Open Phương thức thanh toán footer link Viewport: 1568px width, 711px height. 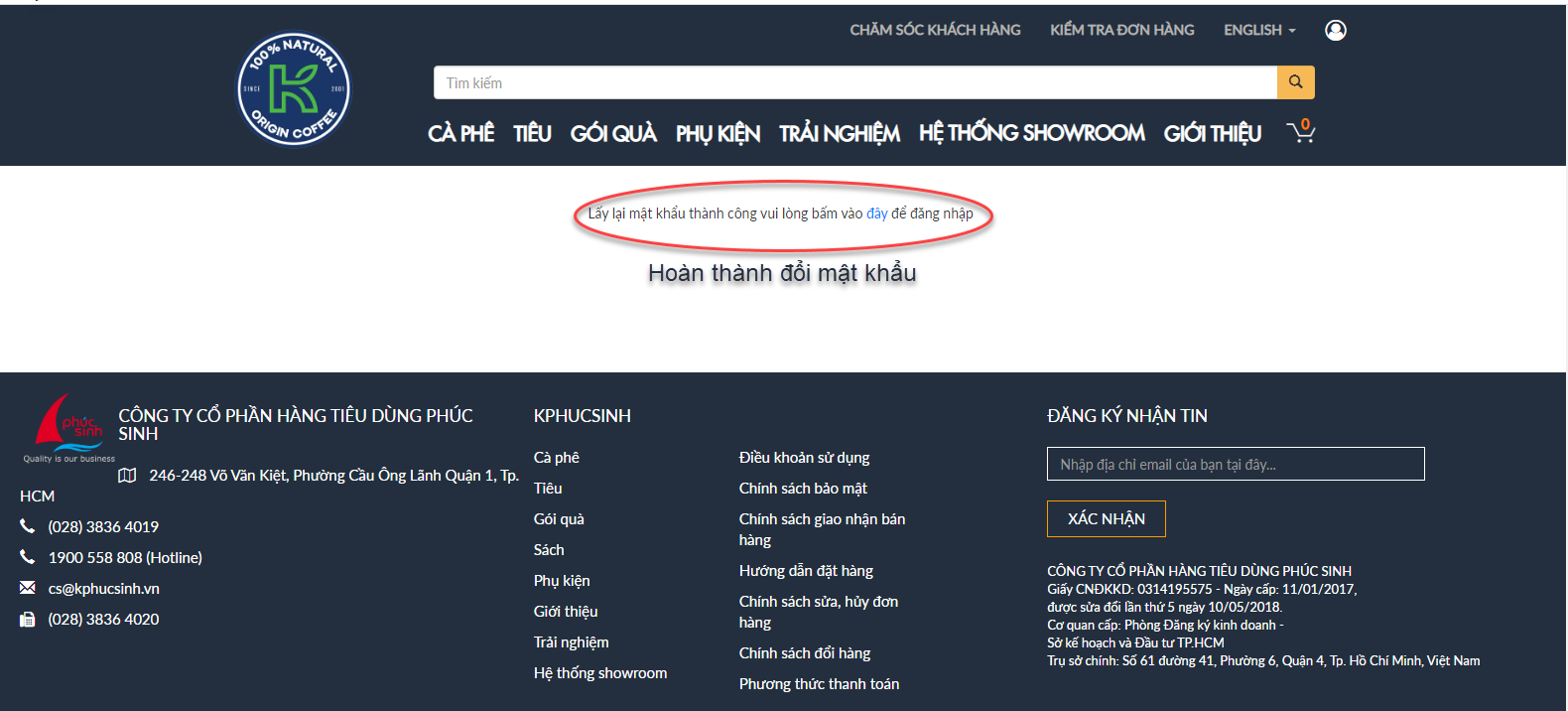click(x=819, y=684)
